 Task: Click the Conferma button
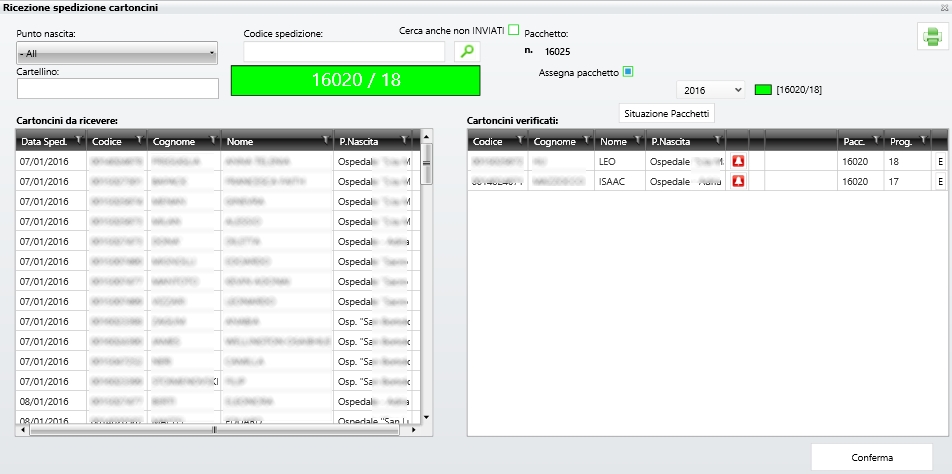[x=871, y=457]
